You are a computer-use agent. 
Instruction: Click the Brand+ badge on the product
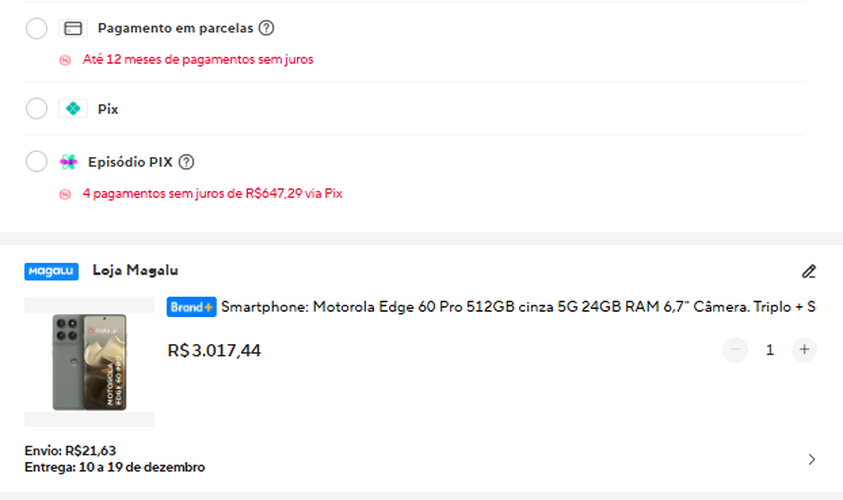point(191,307)
